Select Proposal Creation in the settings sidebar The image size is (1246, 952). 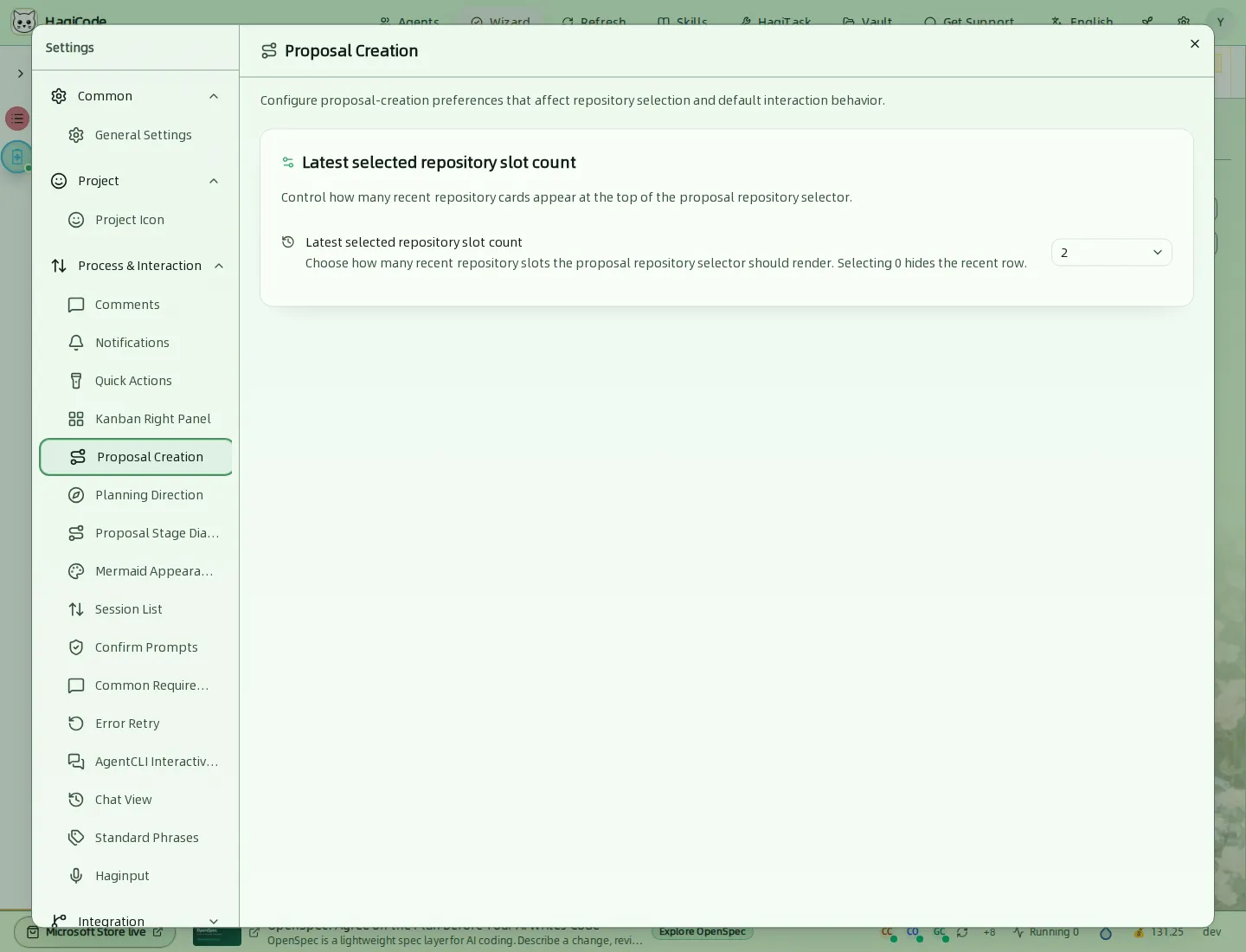pyautogui.click(x=137, y=457)
